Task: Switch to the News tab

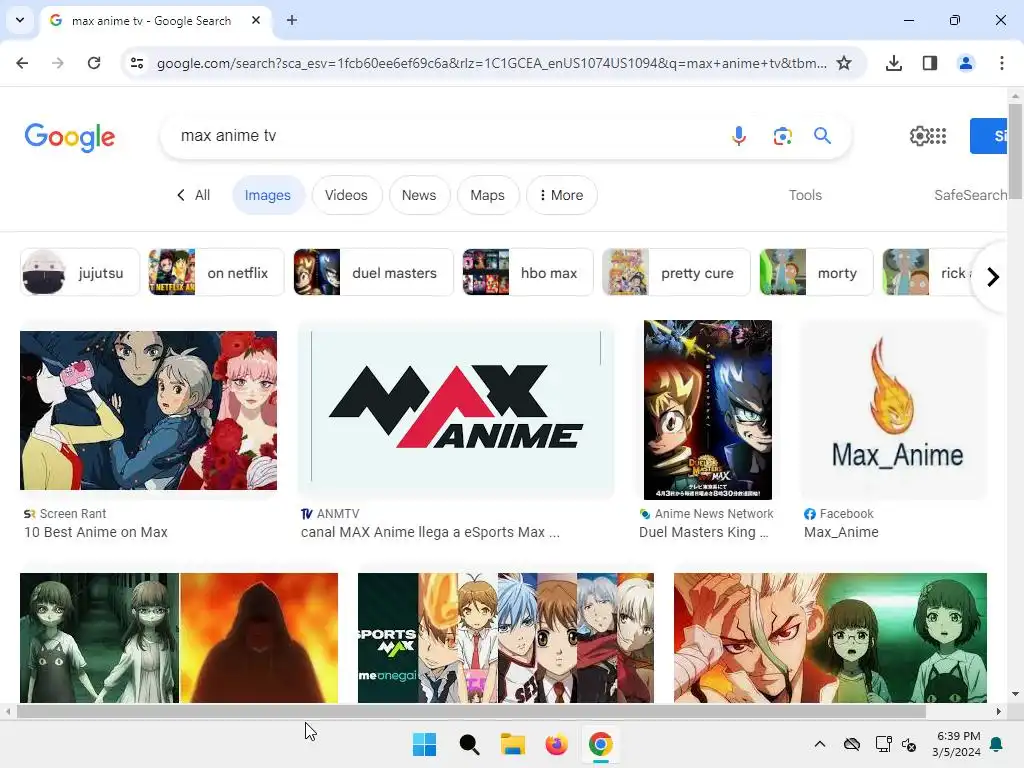Action: (419, 195)
